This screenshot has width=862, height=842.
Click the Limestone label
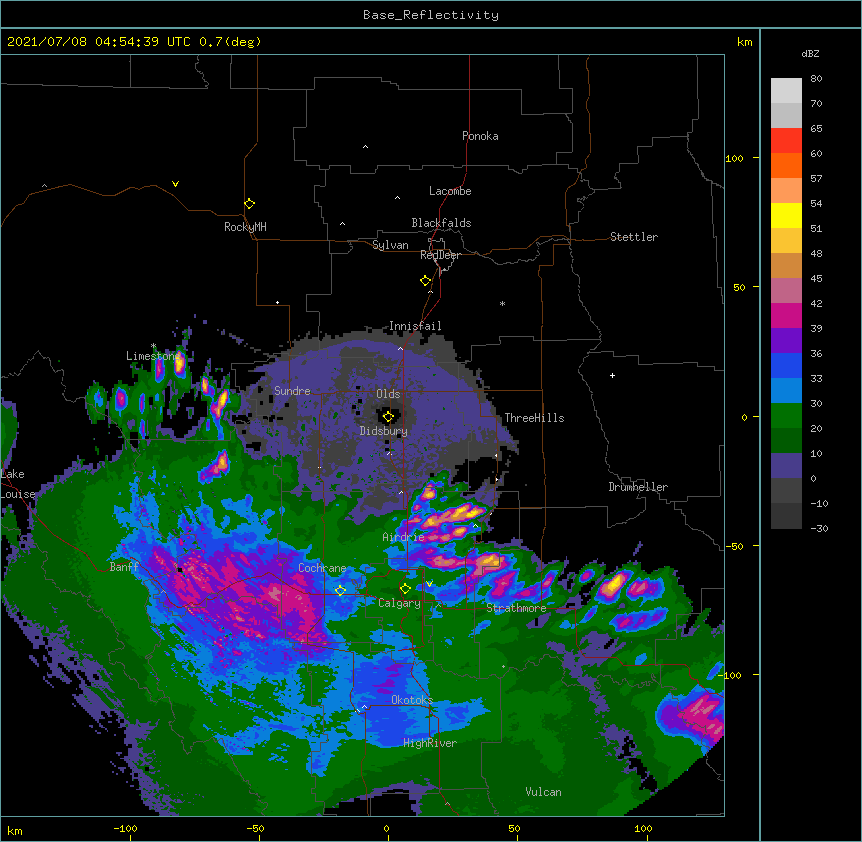click(x=153, y=356)
